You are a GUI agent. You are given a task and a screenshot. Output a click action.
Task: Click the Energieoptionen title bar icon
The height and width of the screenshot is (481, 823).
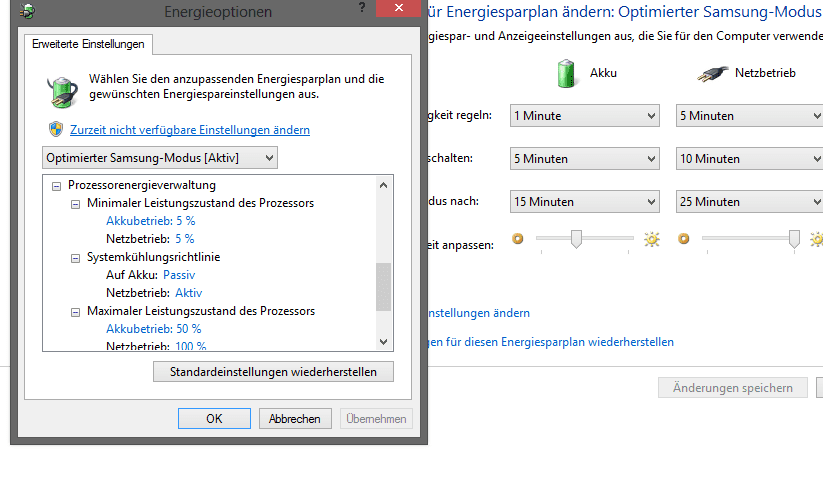click(x=25, y=12)
